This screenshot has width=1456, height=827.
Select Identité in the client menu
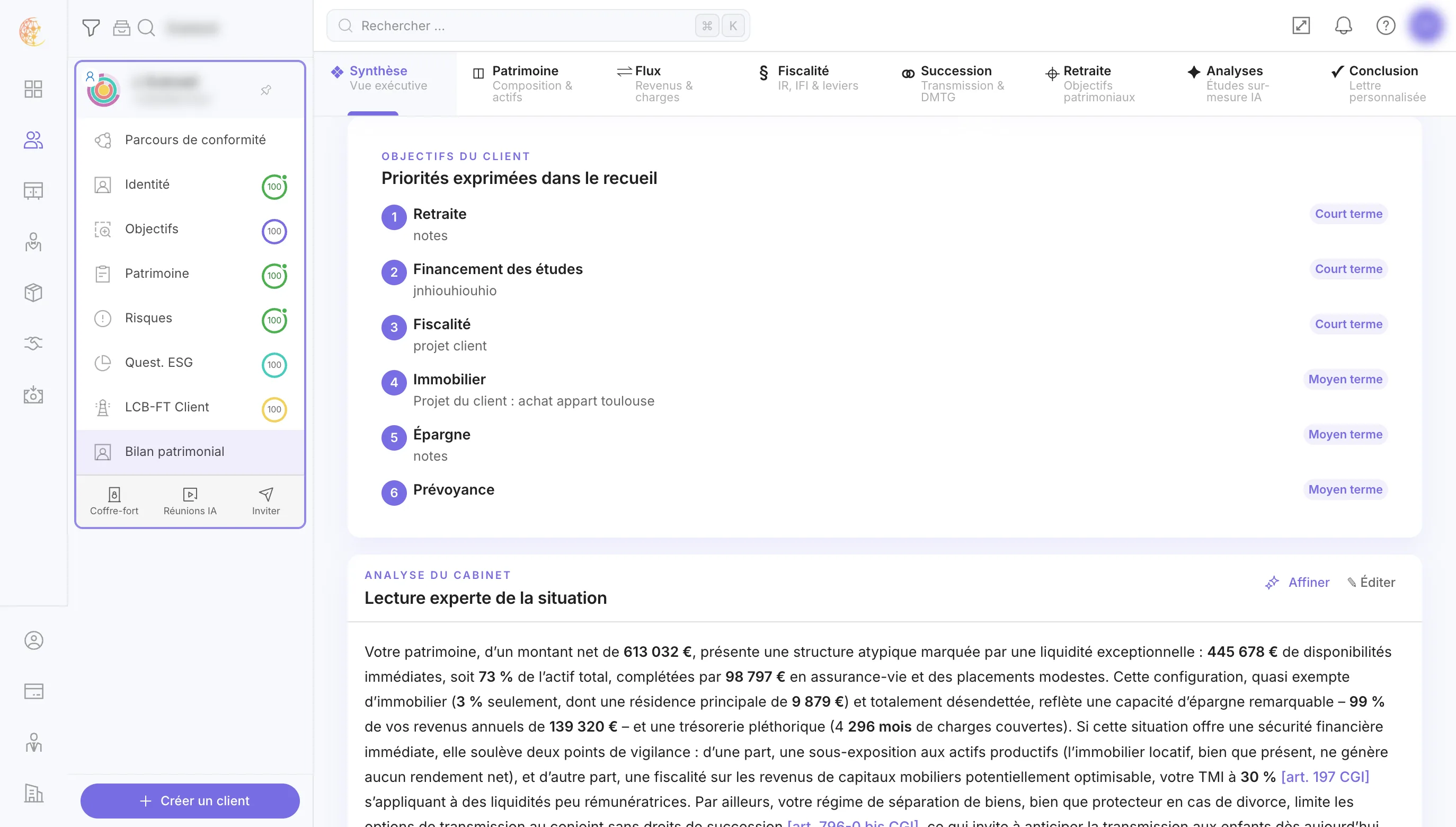[x=190, y=184]
